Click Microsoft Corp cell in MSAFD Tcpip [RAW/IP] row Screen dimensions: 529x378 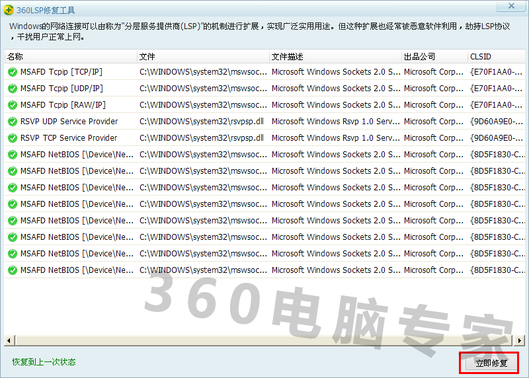coord(434,105)
